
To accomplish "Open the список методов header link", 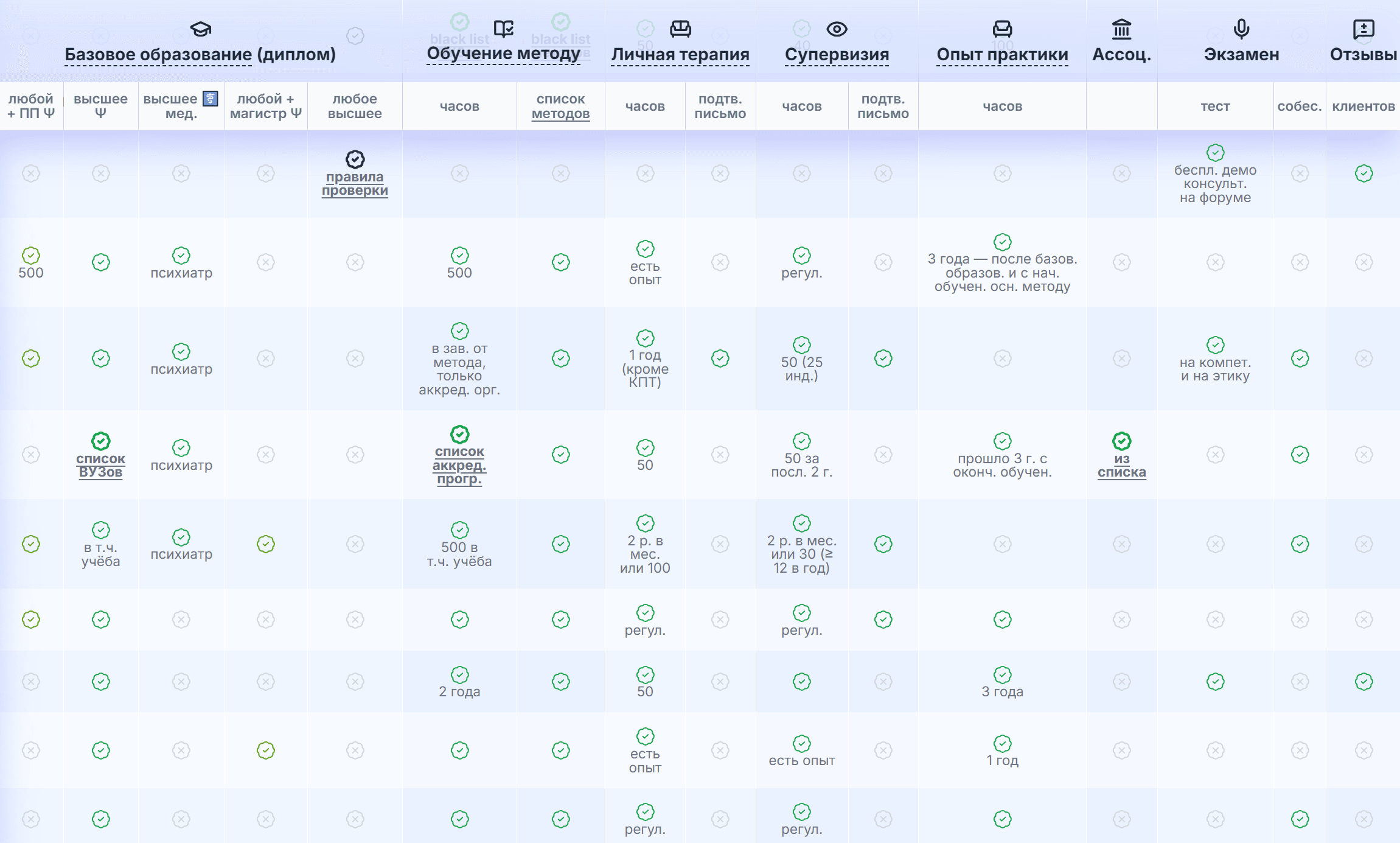I will pyautogui.click(x=560, y=107).
